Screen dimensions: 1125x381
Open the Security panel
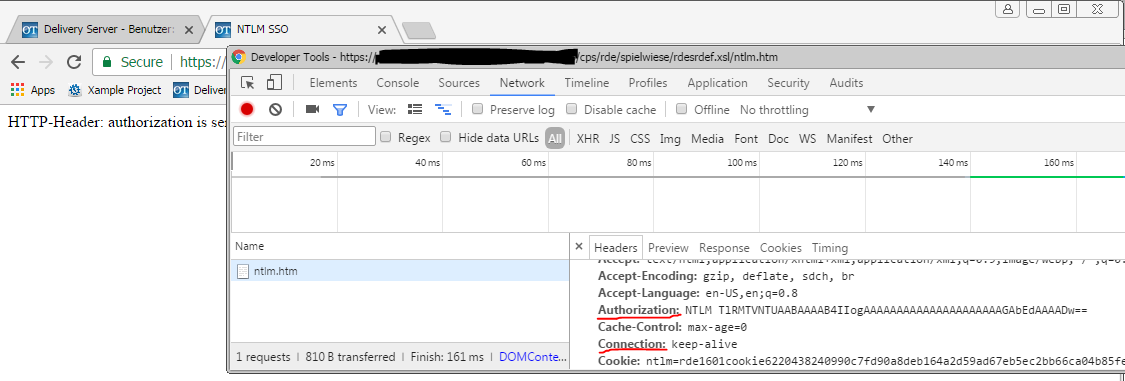[x=789, y=83]
